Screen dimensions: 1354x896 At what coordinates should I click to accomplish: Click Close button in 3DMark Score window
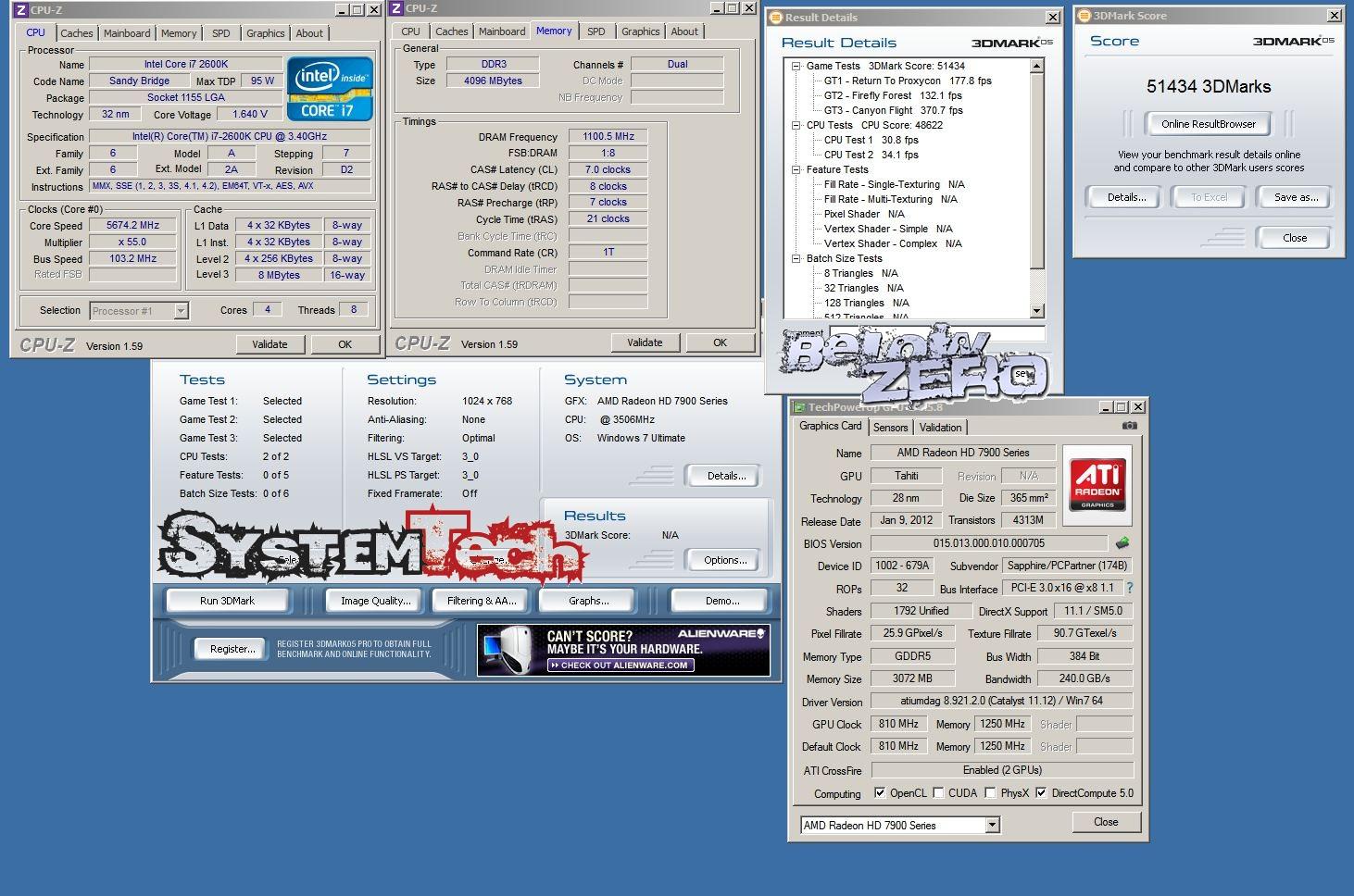click(x=1295, y=238)
